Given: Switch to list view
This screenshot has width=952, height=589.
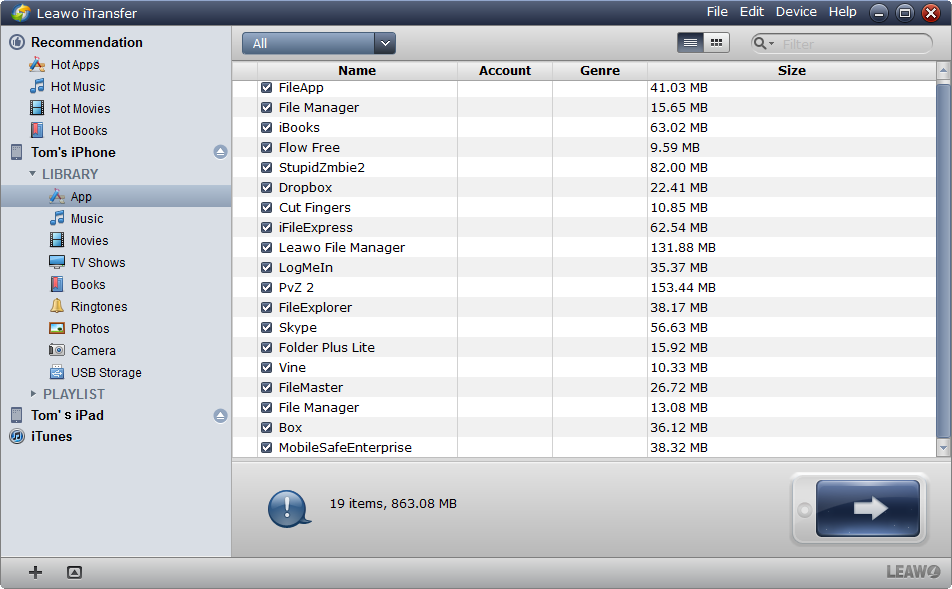Looking at the screenshot, I should (x=690, y=43).
